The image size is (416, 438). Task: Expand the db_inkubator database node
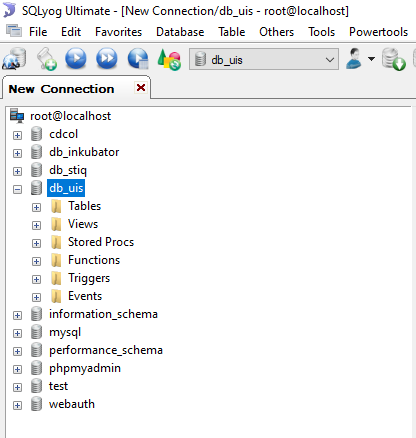[x=17, y=153]
